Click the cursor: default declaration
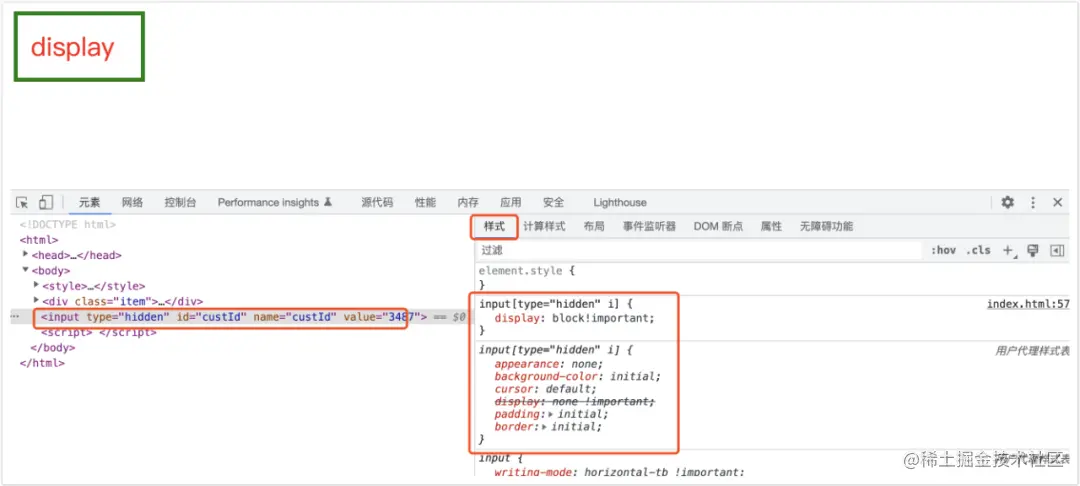1080x486 pixels. pyautogui.click(x=546, y=389)
